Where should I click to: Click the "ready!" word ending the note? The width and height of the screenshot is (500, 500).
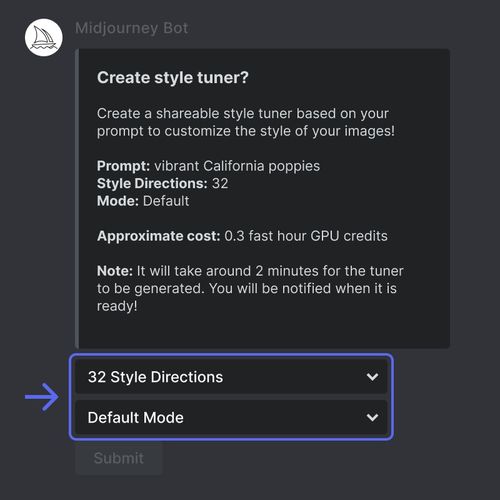point(117,306)
